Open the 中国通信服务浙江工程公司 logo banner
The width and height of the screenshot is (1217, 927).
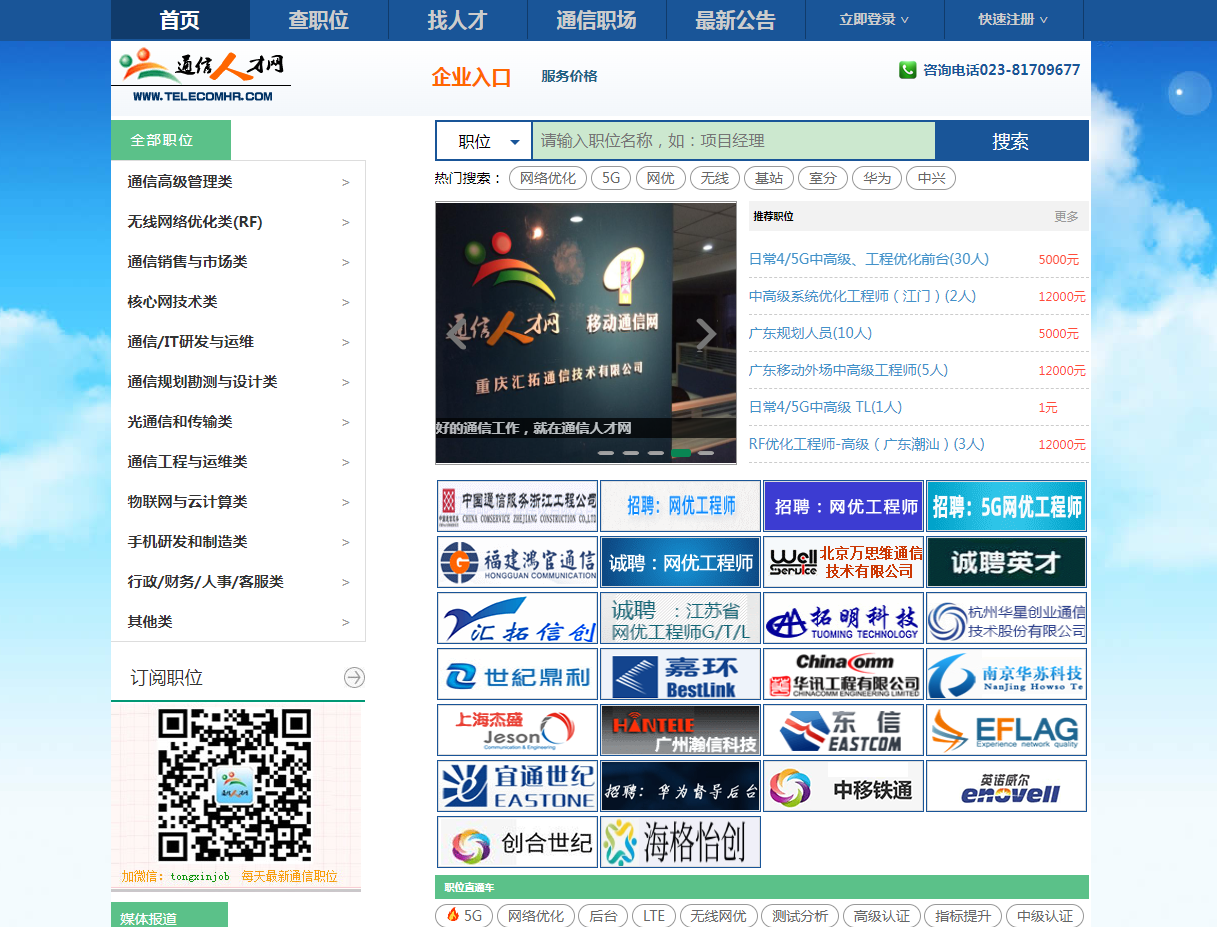(x=517, y=506)
